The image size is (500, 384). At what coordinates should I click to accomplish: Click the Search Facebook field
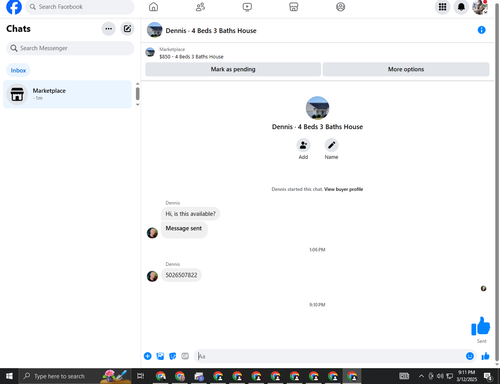tap(80, 7)
